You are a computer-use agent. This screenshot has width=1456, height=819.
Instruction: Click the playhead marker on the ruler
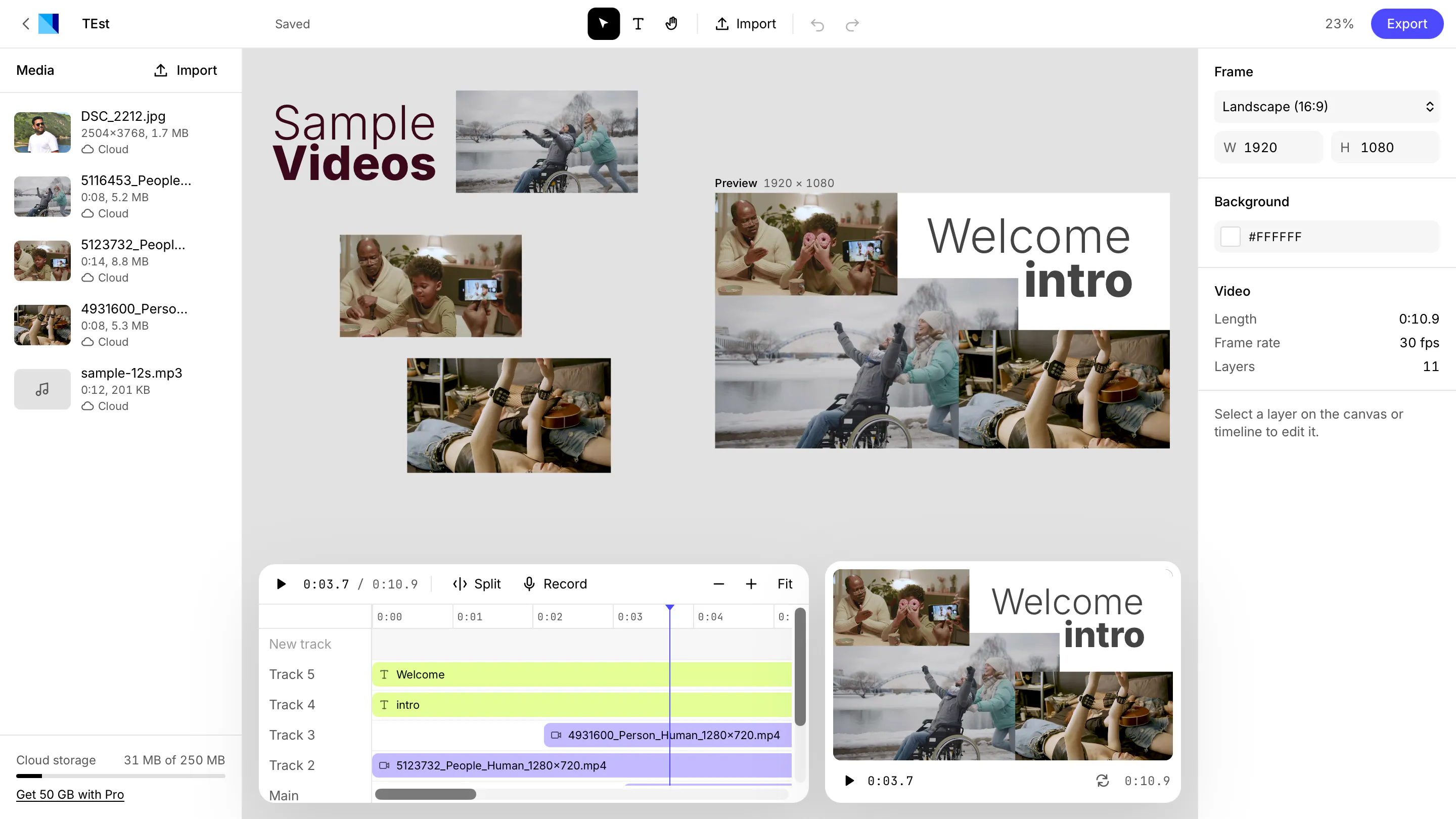tap(670, 608)
